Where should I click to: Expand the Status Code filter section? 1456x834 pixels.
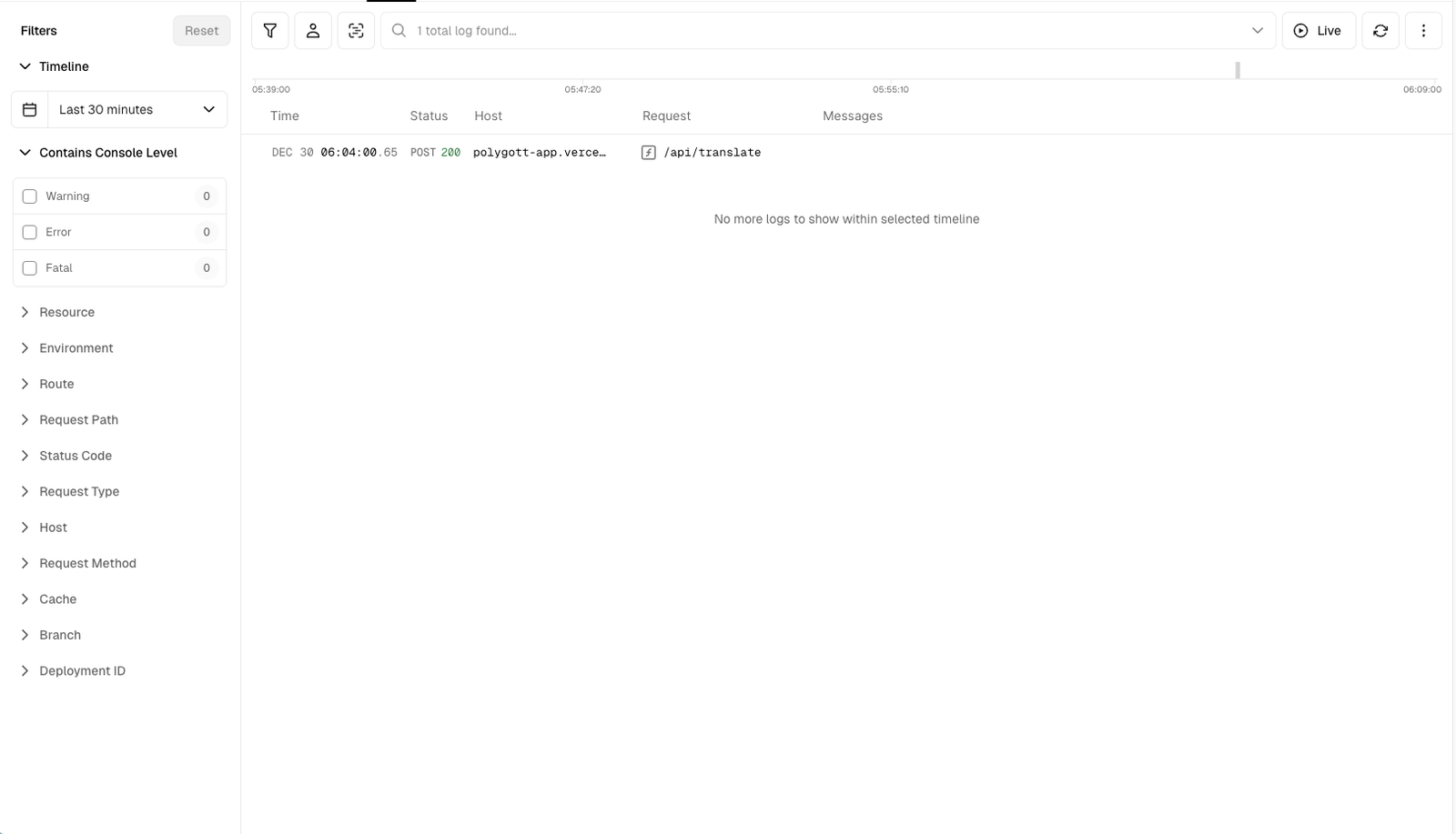[x=76, y=455]
